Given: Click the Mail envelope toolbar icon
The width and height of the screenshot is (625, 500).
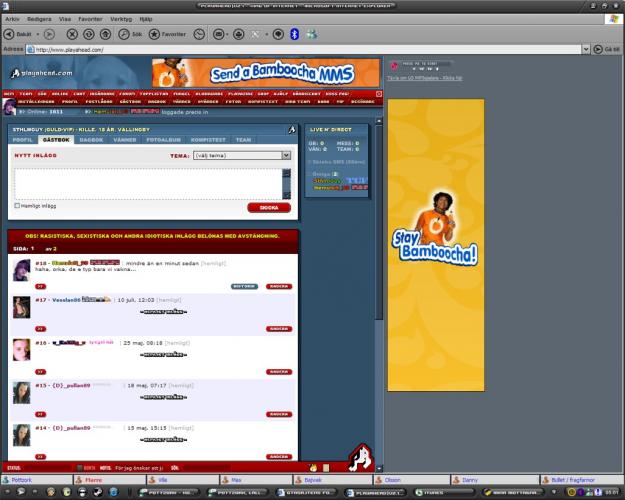Looking at the screenshot, I should 218,34.
